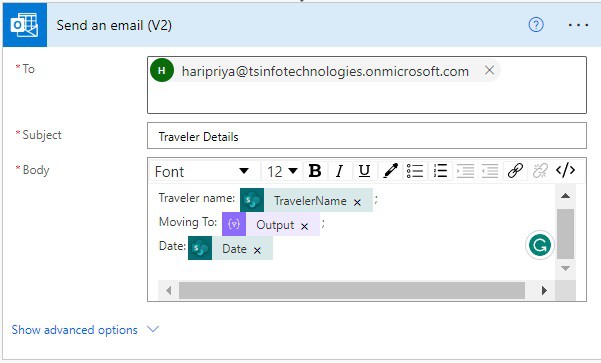Toggle italic formatting
This screenshot has height=363, width=601.
click(x=339, y=171)
